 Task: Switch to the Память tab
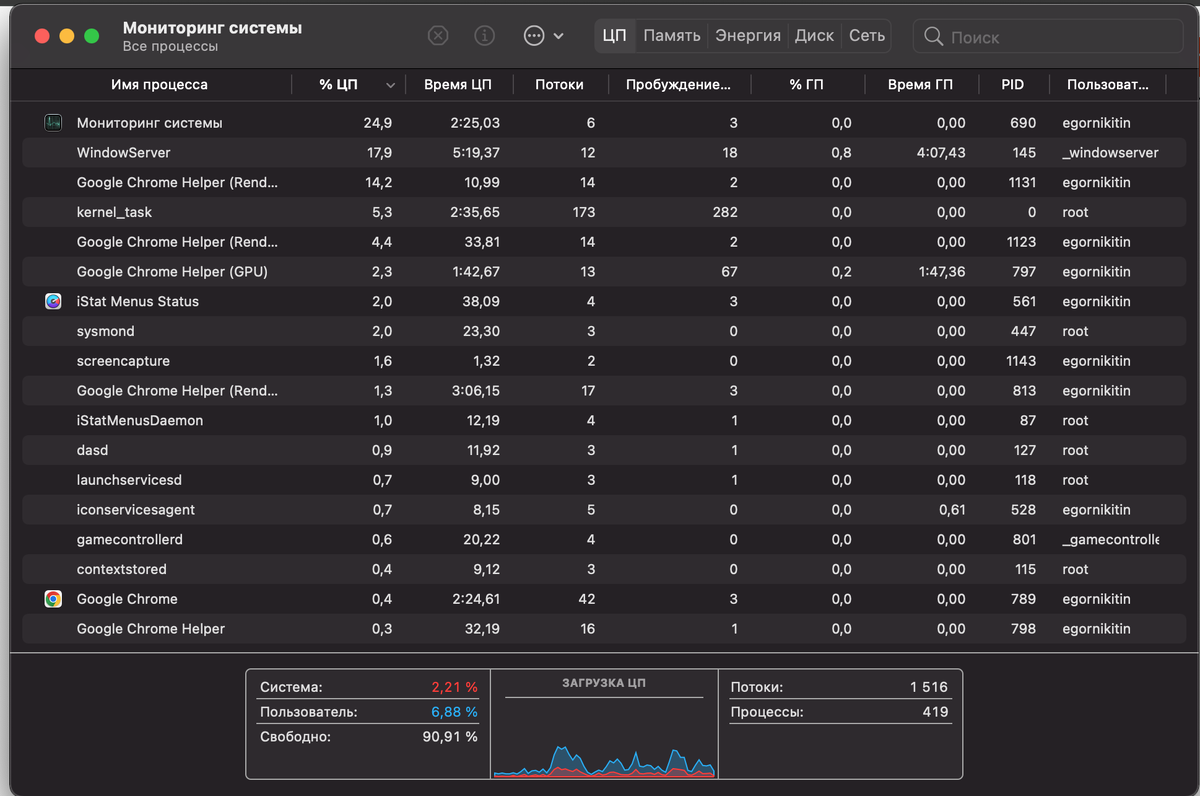click(672, 36)
